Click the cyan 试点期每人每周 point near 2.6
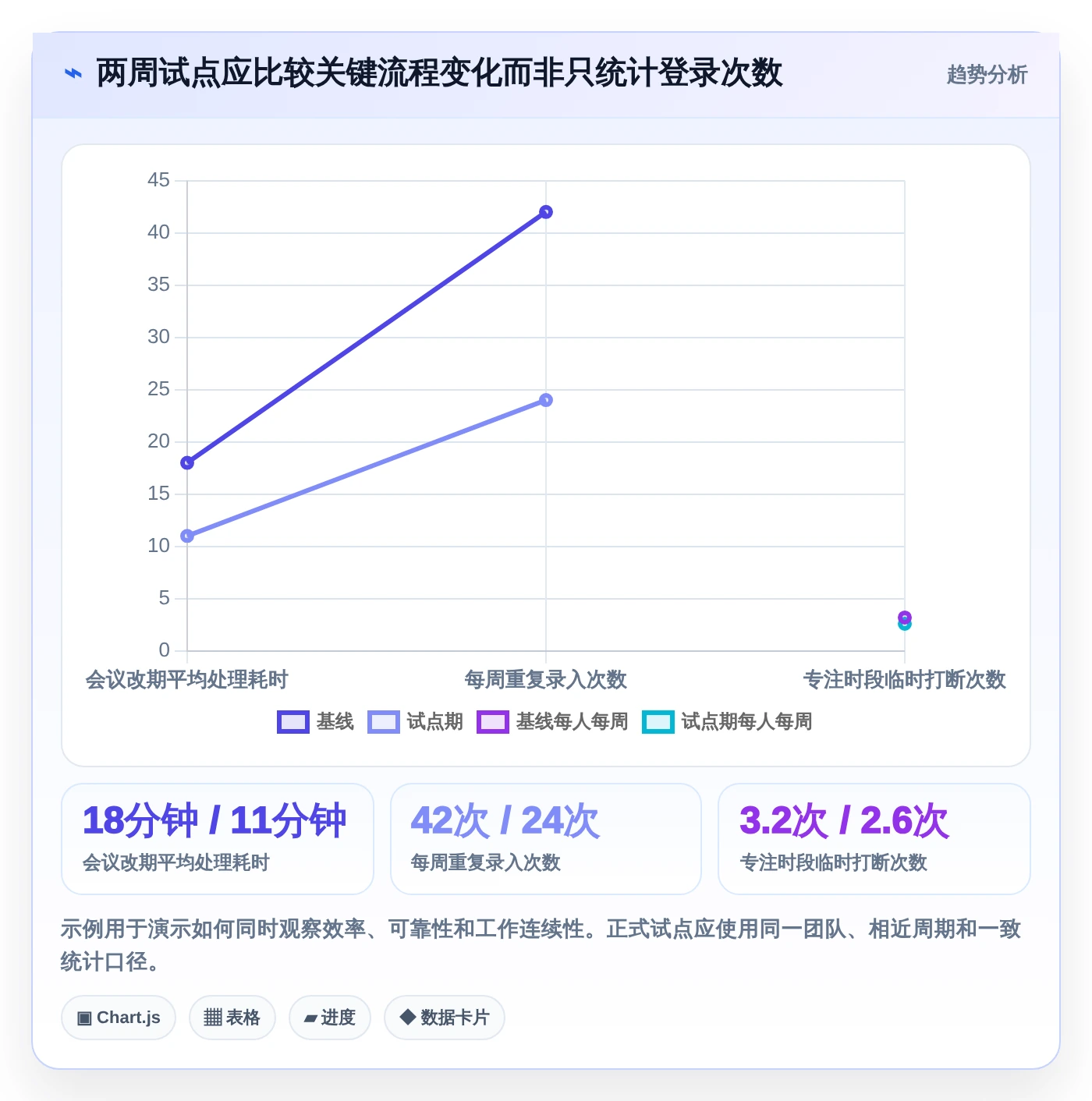Viewport: 1092px width, 1101px height. (905, 625)
